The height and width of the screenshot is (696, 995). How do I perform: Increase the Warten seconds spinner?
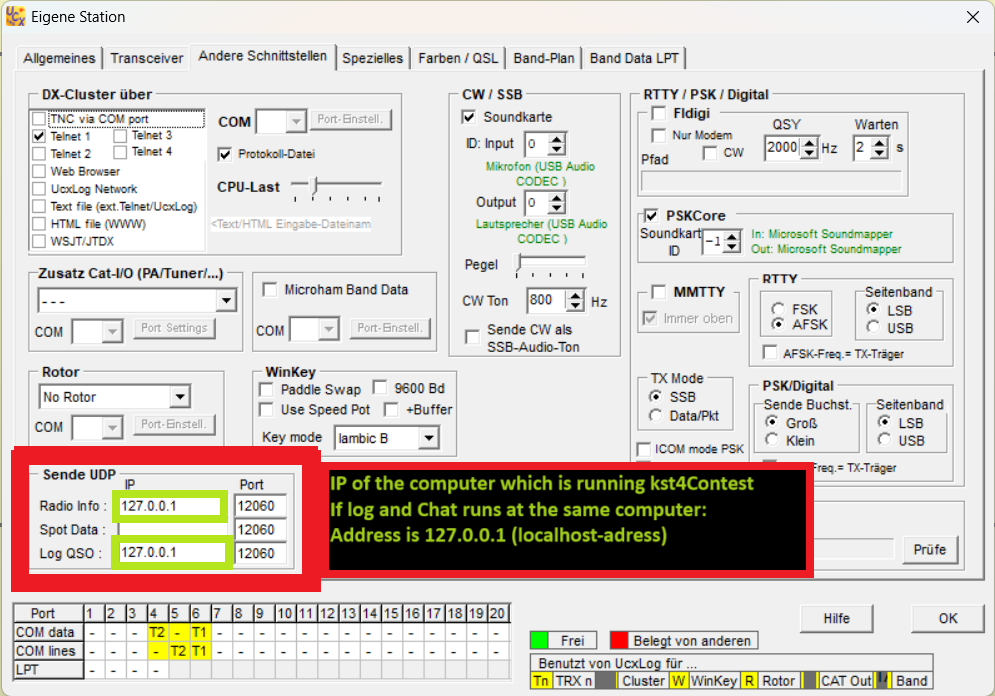tap(879, 142)
